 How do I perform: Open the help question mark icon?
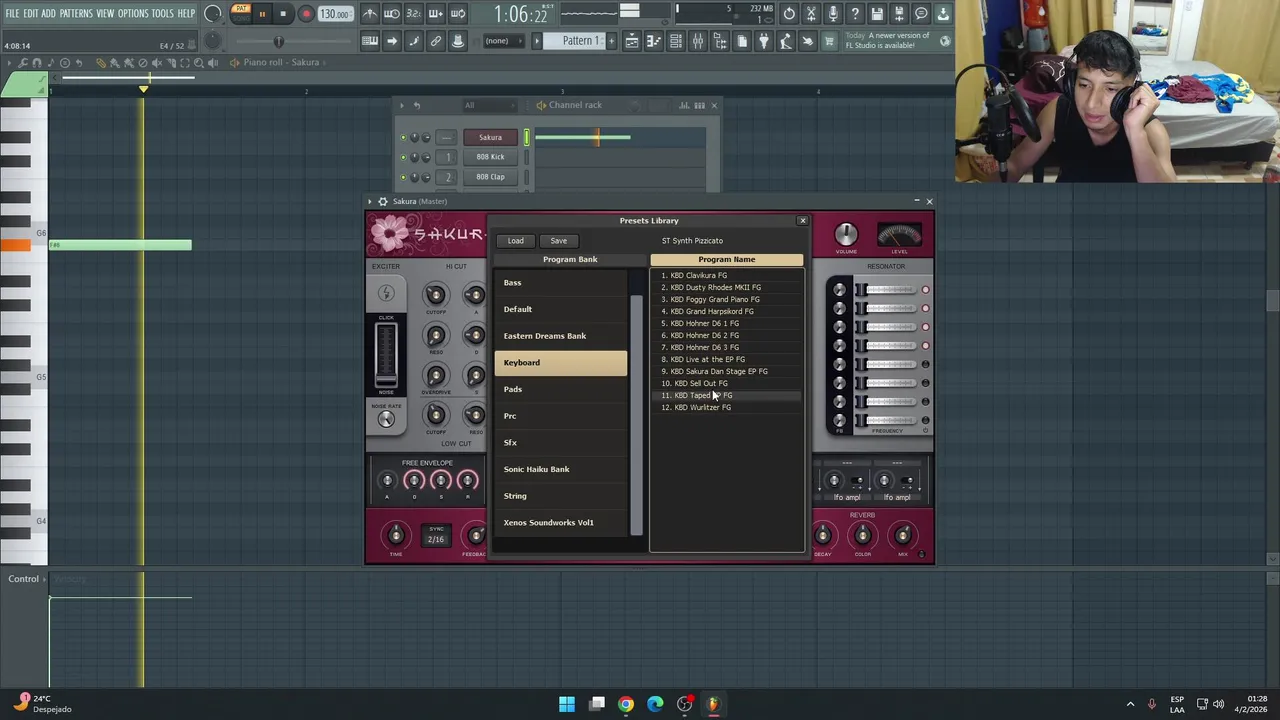pyautogui.click(x=855, y=14)
